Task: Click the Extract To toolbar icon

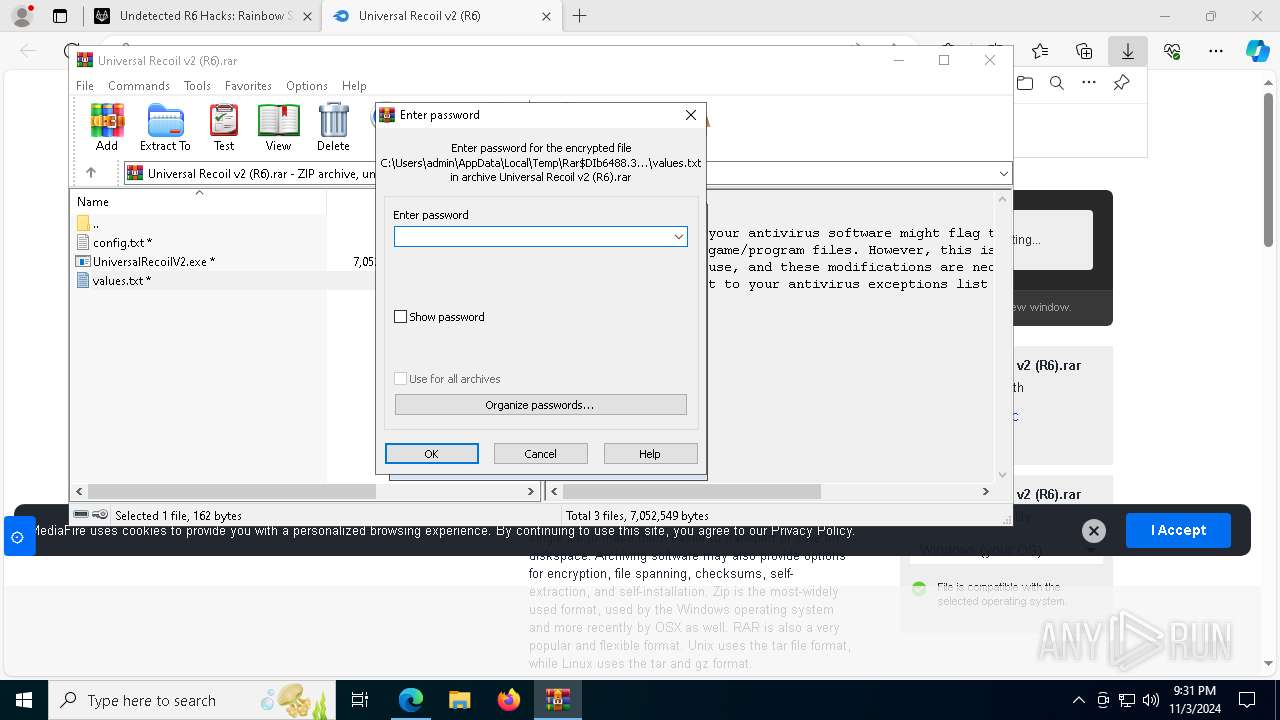Action: [165, 127]
